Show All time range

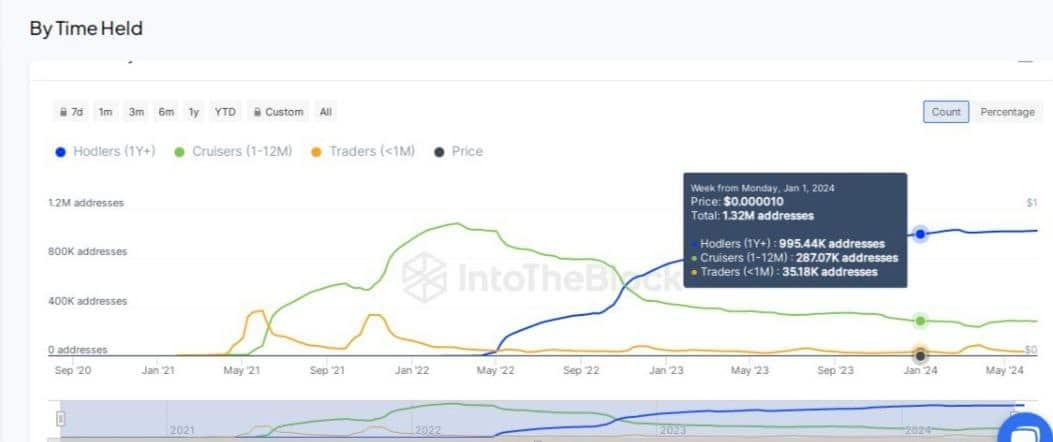coord(325,112)
